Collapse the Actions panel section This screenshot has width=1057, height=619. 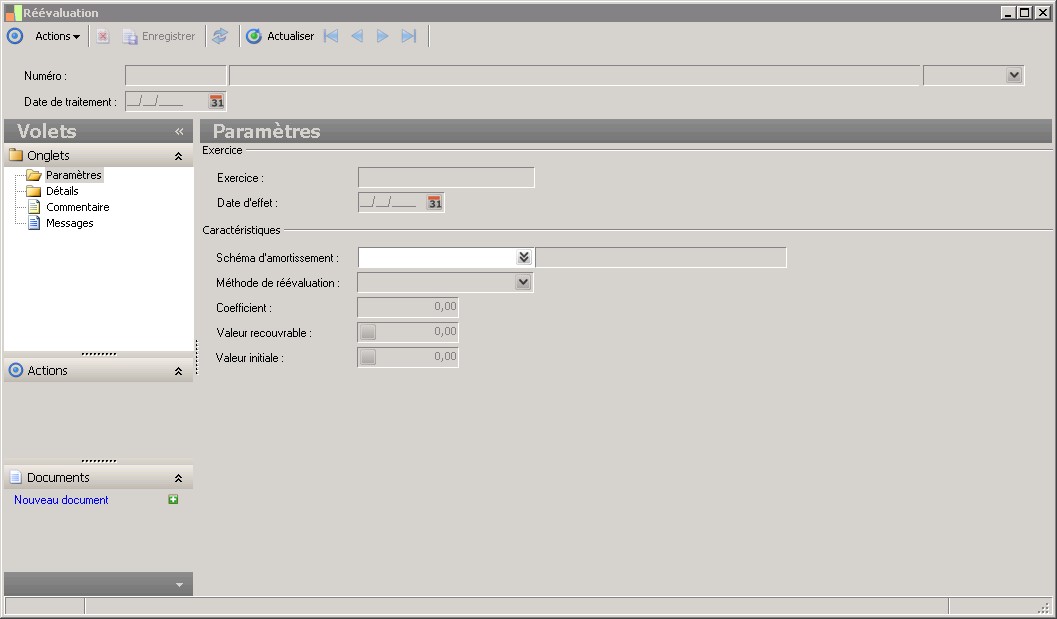point(179,371)
